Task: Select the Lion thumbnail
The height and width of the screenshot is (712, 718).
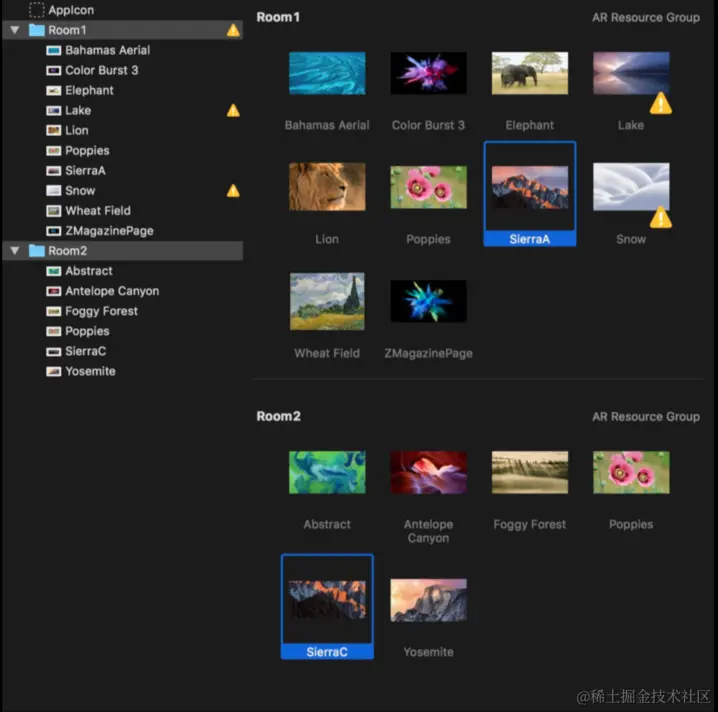Action: [x=327, y=187]
